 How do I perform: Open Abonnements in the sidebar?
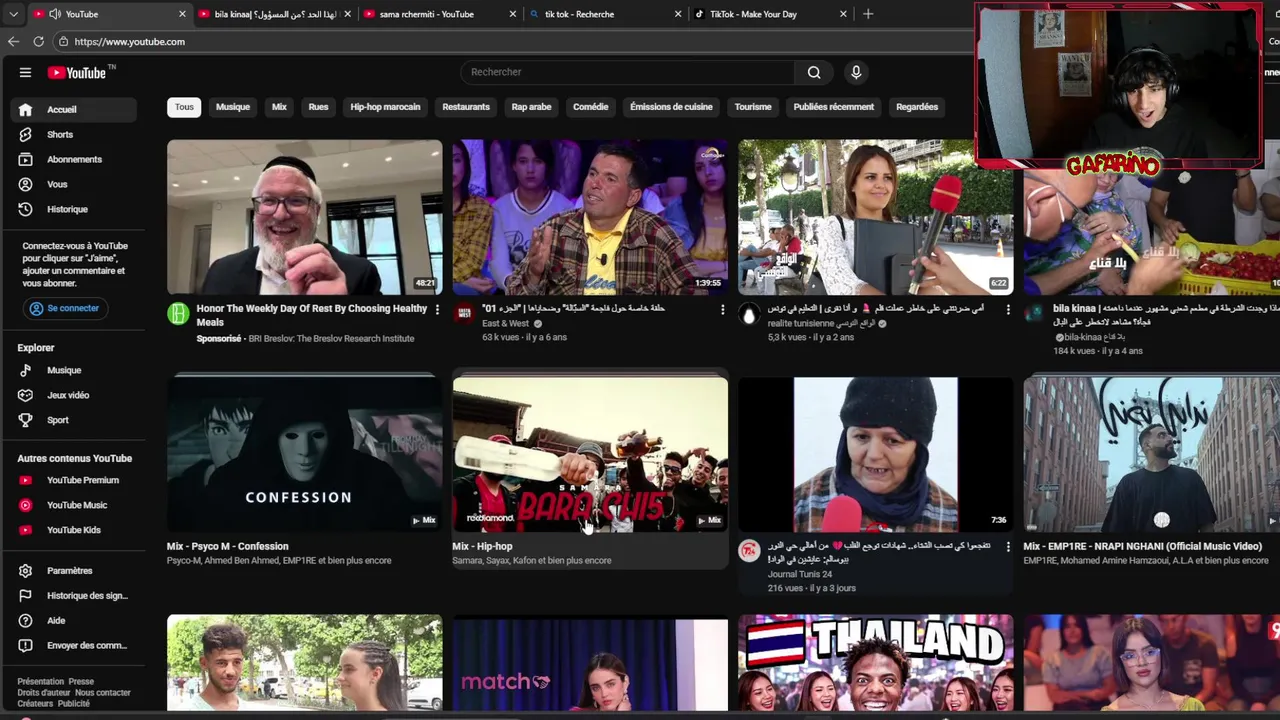[x=74, y=159]
